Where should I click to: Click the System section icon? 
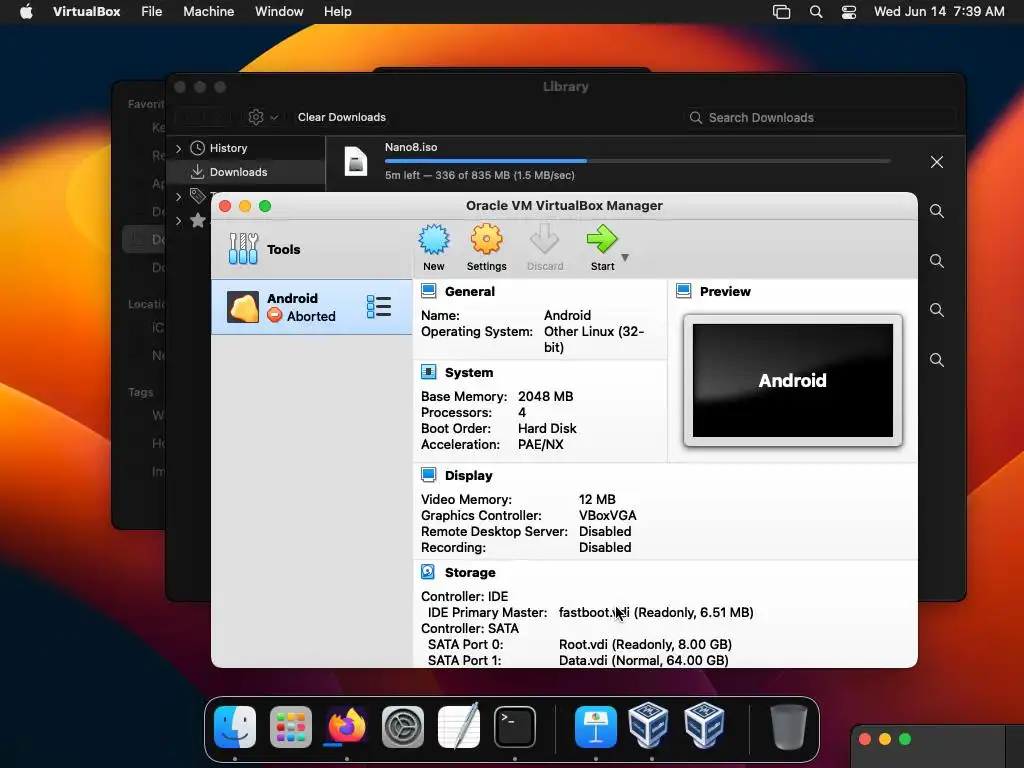pyautogui.click(x=428, y=372)
